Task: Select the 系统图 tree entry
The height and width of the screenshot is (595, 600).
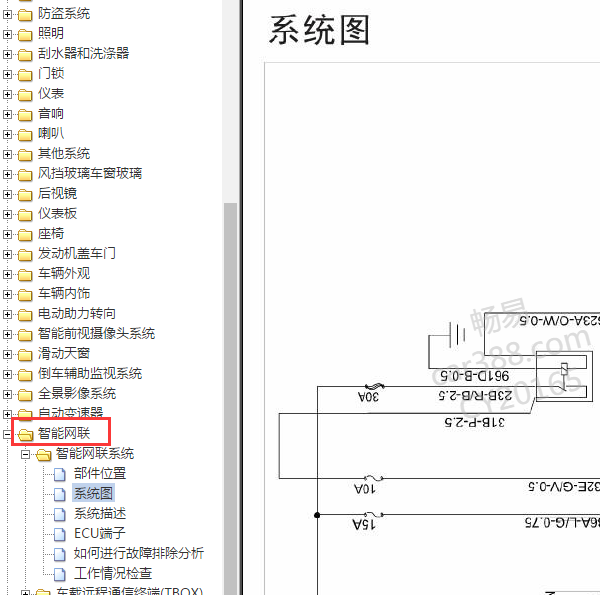Action: (93, 493)
